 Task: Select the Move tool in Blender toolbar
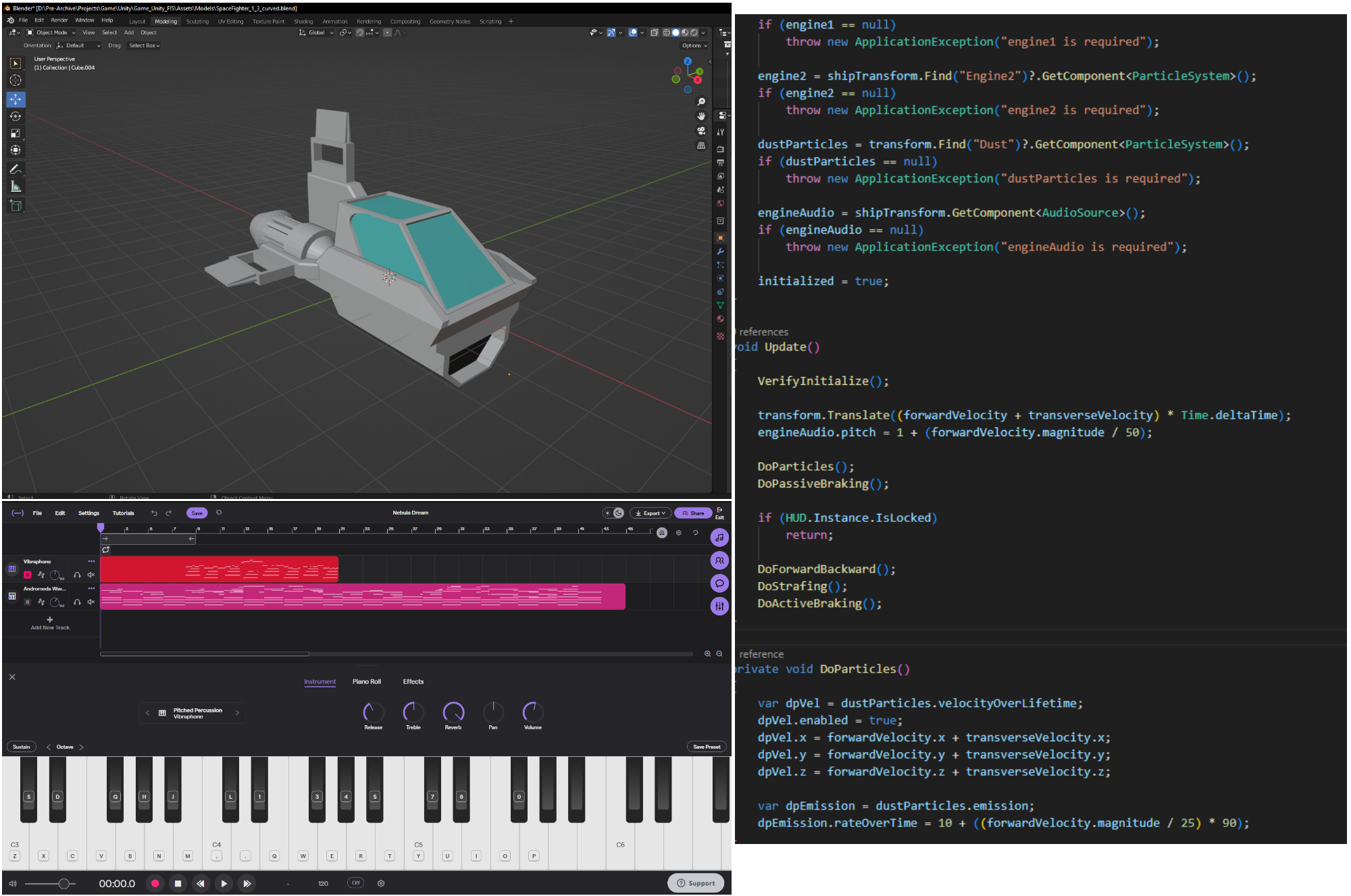pos(16,99)
